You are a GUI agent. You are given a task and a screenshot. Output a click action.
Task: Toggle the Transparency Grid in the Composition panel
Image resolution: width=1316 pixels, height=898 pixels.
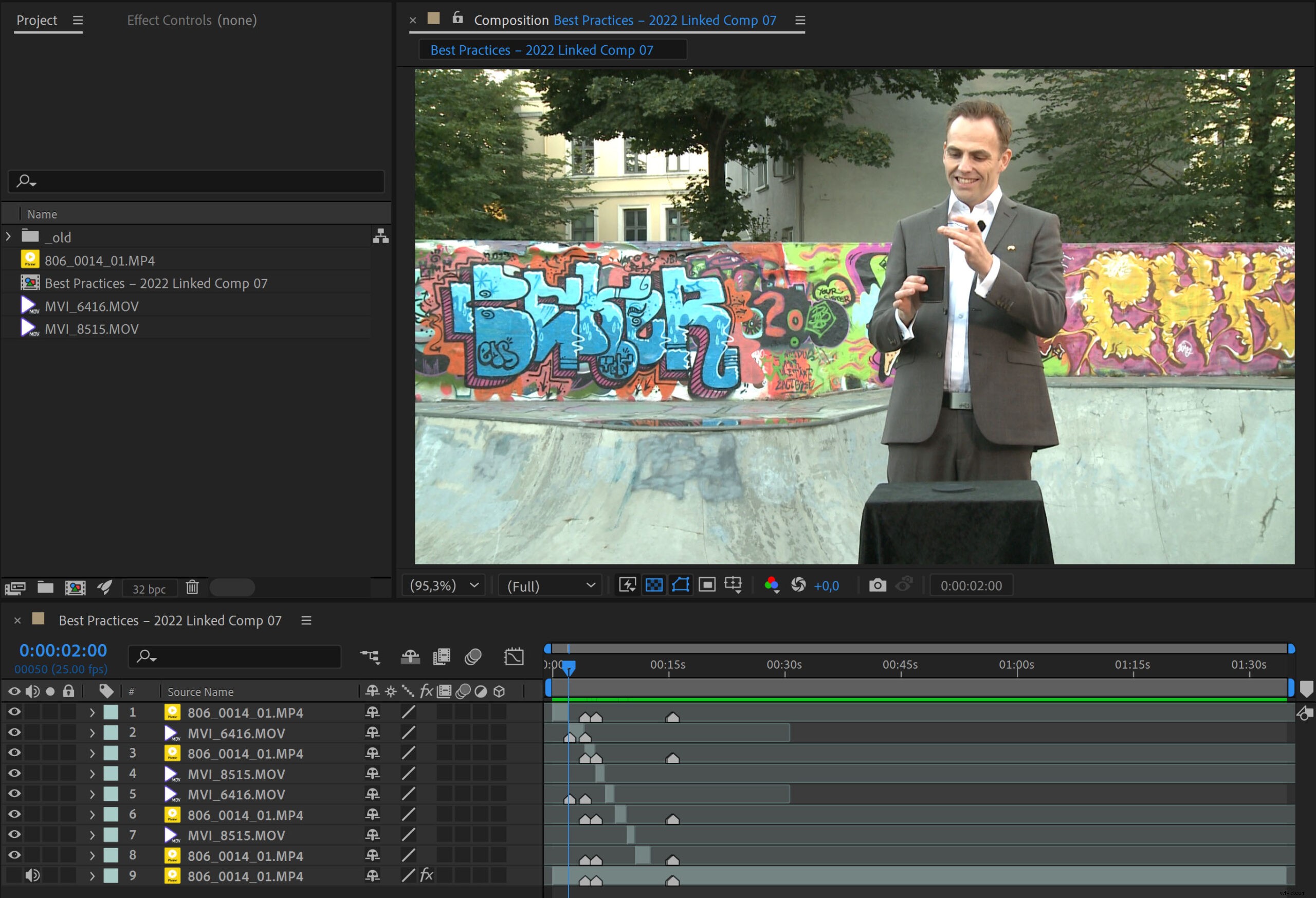[x=654, y=585]
